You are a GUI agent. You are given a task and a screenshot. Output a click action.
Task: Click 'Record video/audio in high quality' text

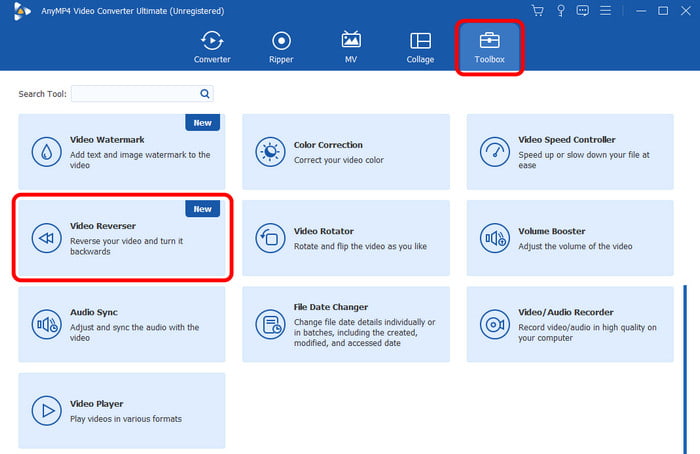[587, 333]
